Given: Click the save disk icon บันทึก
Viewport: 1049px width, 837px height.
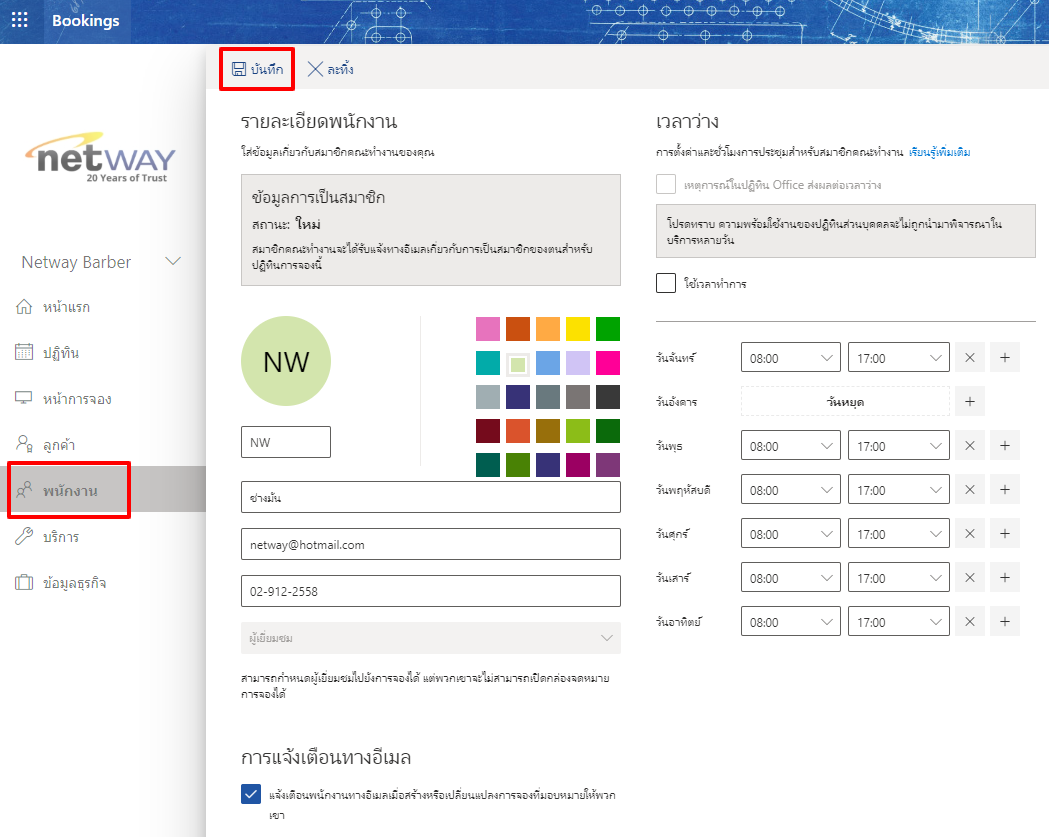Looking at the screenshot, I should tap(239, 69).
